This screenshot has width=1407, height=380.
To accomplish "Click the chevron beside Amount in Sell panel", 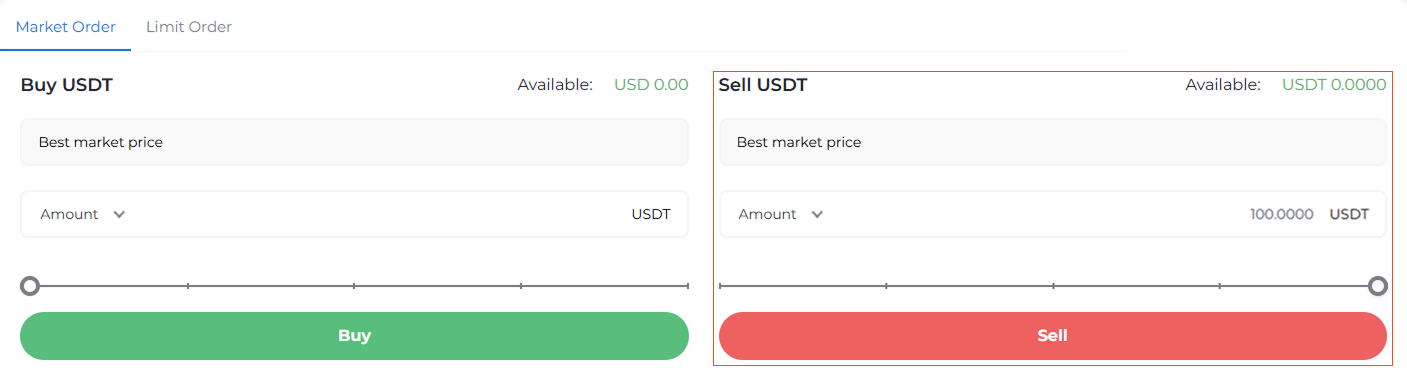I will click(818, 214).
